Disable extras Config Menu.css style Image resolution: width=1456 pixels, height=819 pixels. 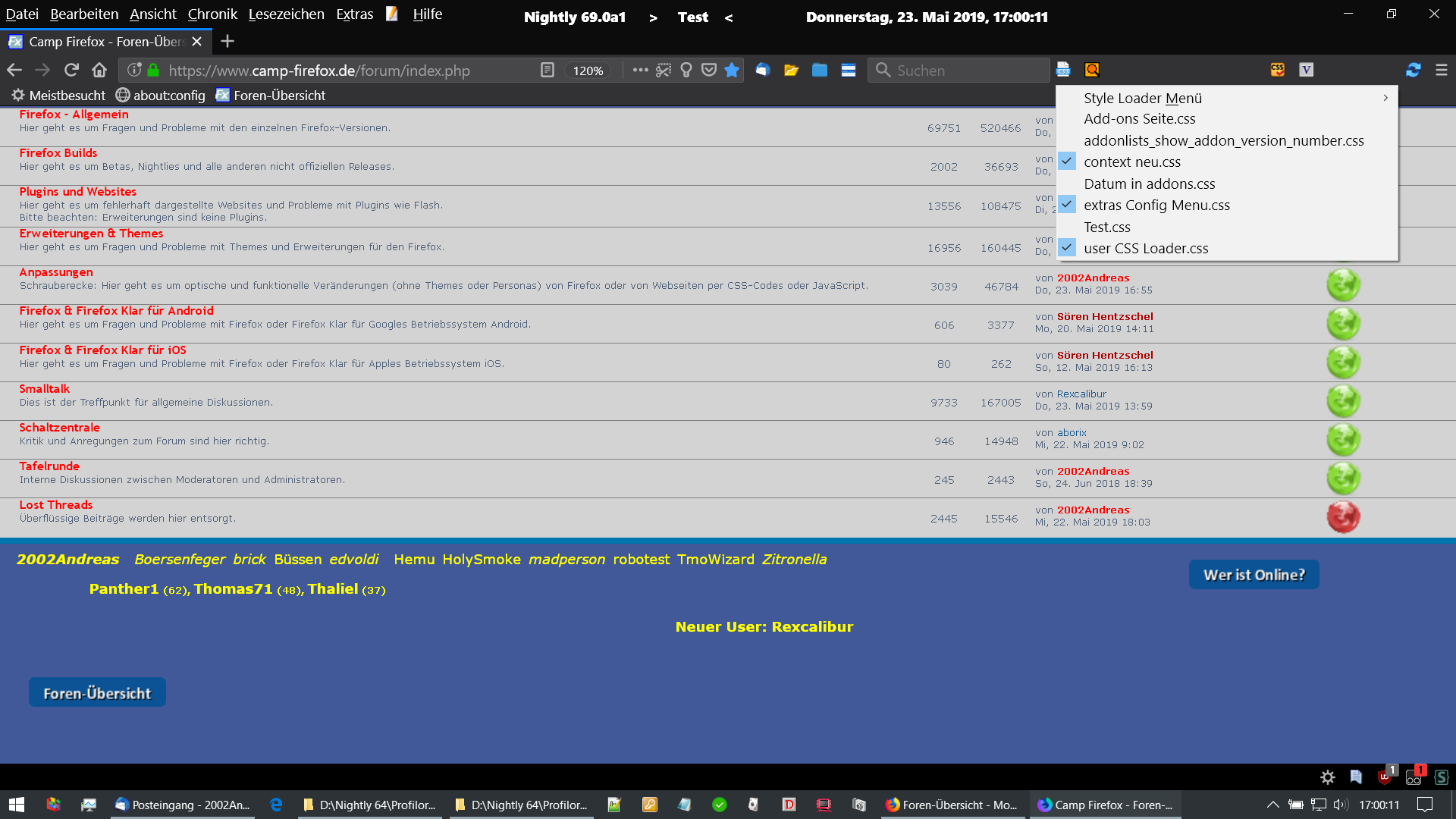coord(1156,205)
